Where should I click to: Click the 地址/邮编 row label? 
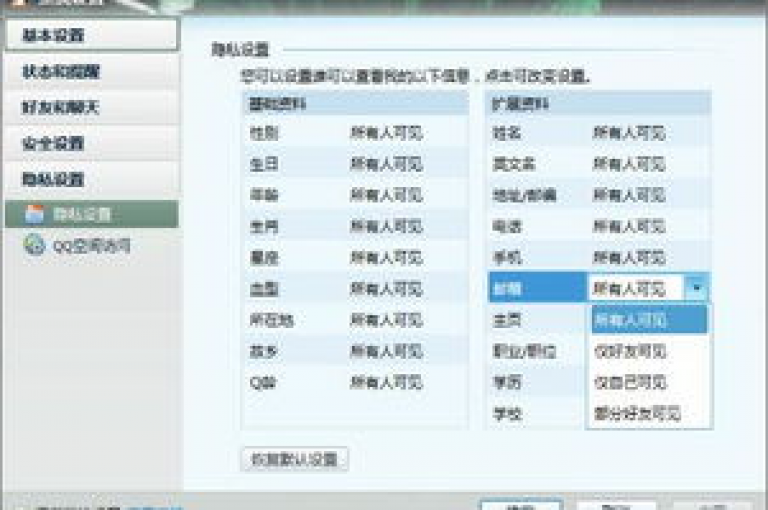524,195
